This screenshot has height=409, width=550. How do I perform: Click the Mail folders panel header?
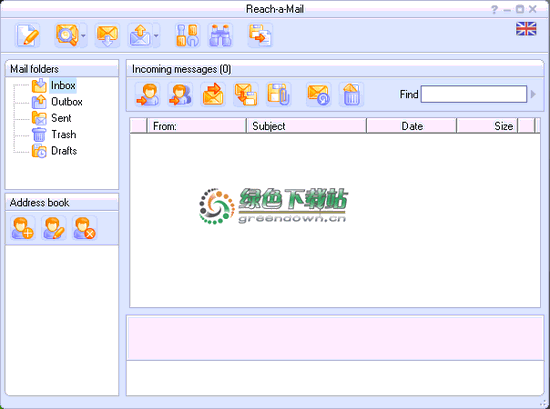click(62, 69)
